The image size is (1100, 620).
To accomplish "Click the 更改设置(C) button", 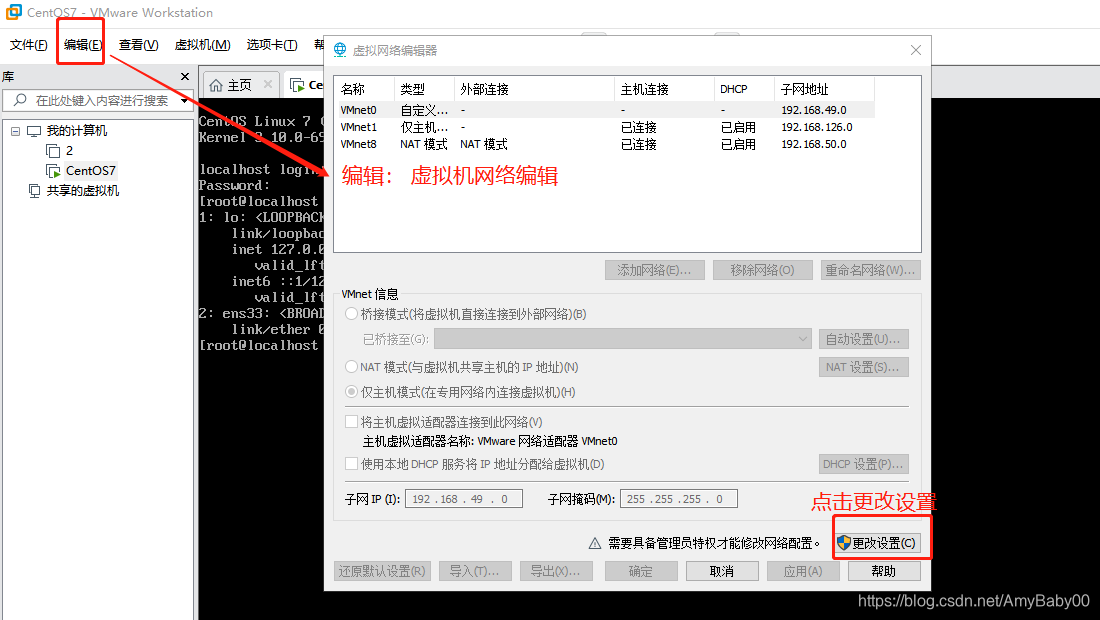I will (x=877, y=543).
